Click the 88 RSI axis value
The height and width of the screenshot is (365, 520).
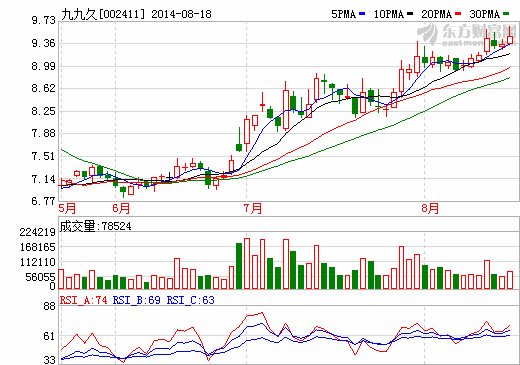pyautogui.click(x=50, y=307)
